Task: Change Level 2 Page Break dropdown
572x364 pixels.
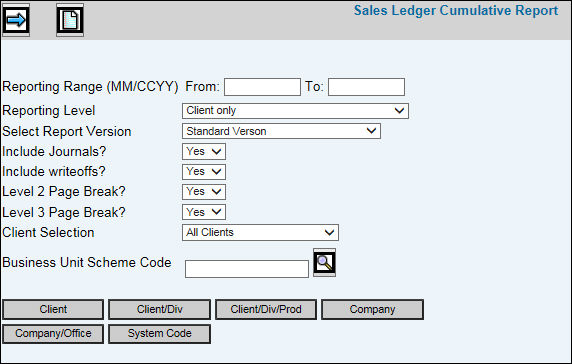Action: point(204,191)
